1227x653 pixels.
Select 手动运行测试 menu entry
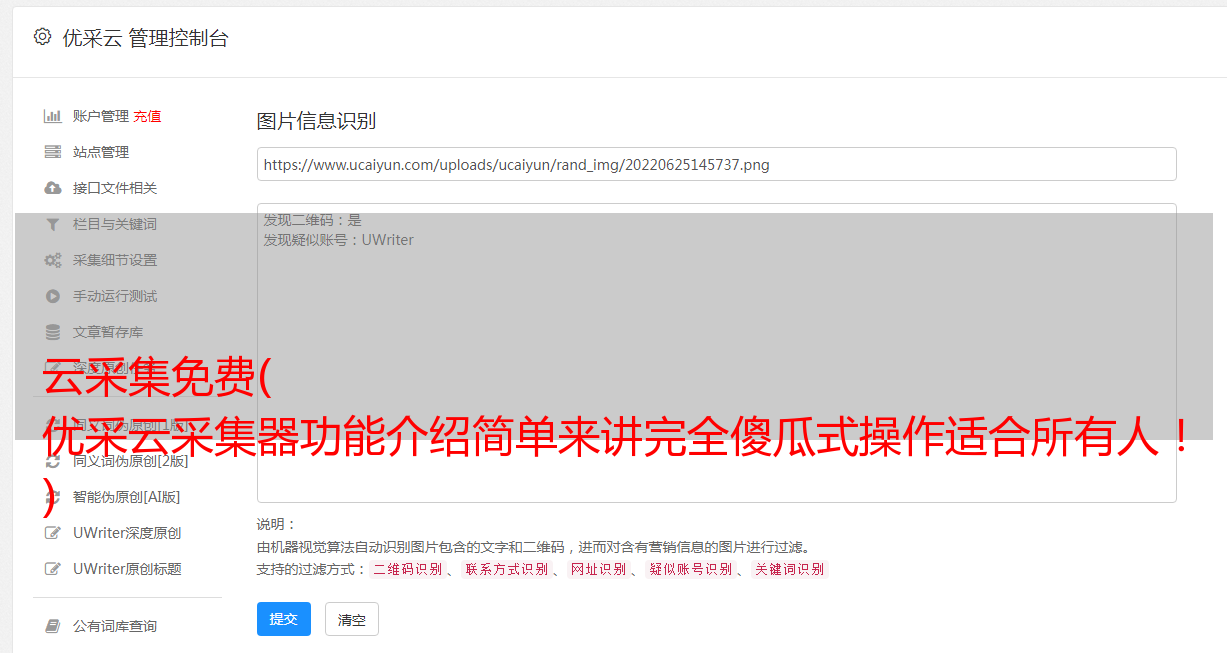coord(115,296)
